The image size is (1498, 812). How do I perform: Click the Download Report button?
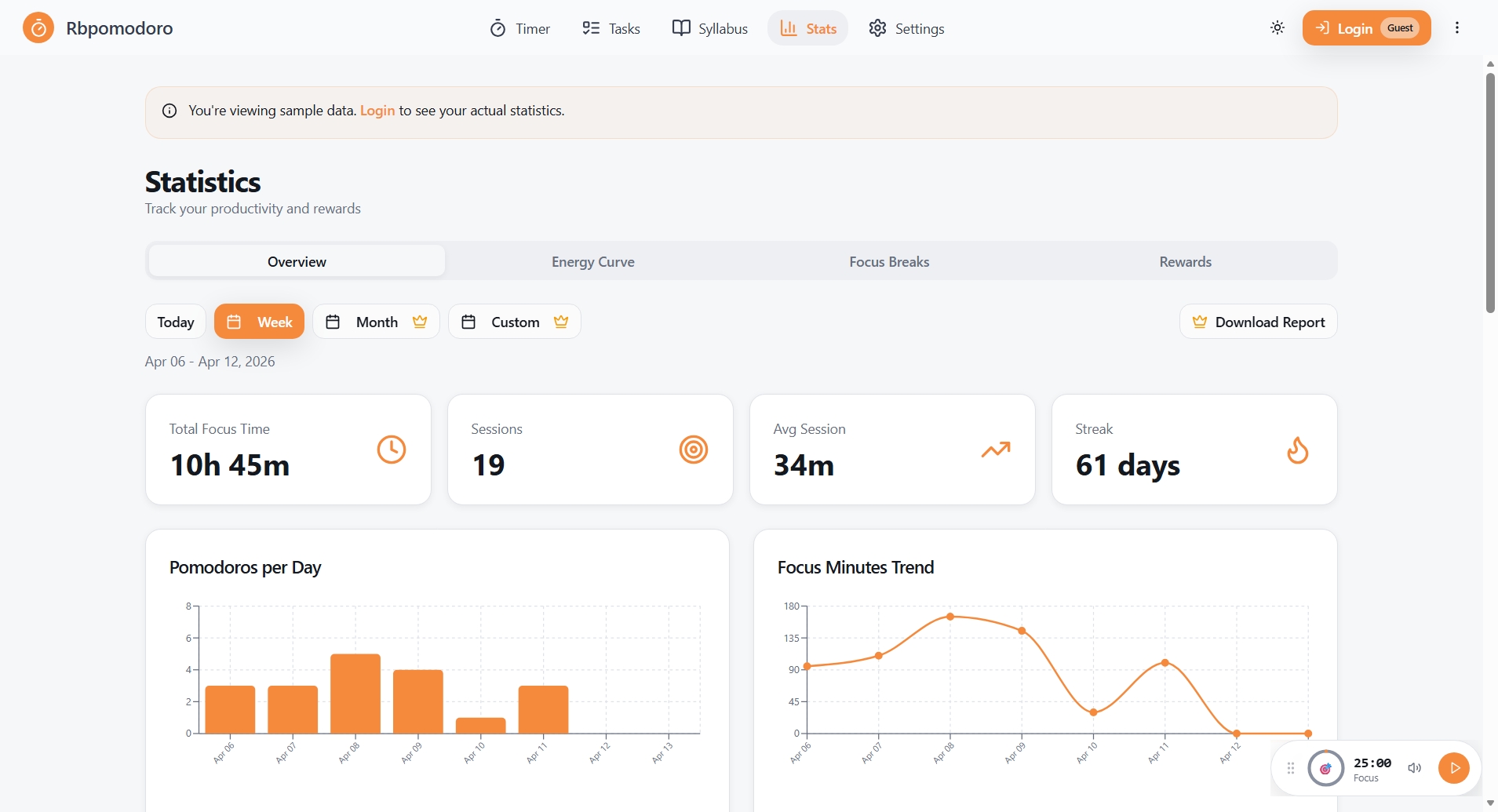1258,322
